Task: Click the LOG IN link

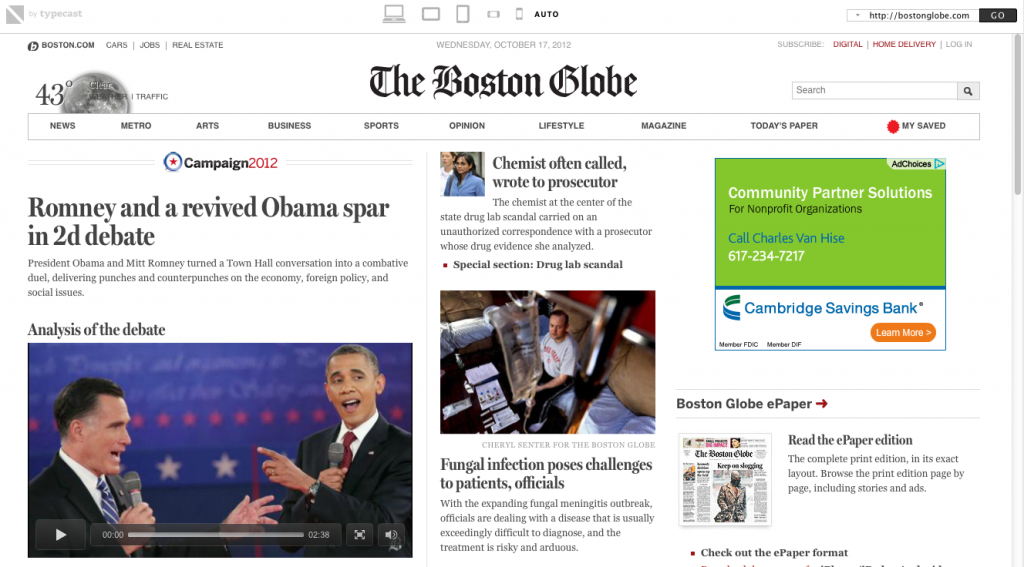Action: 959,44
